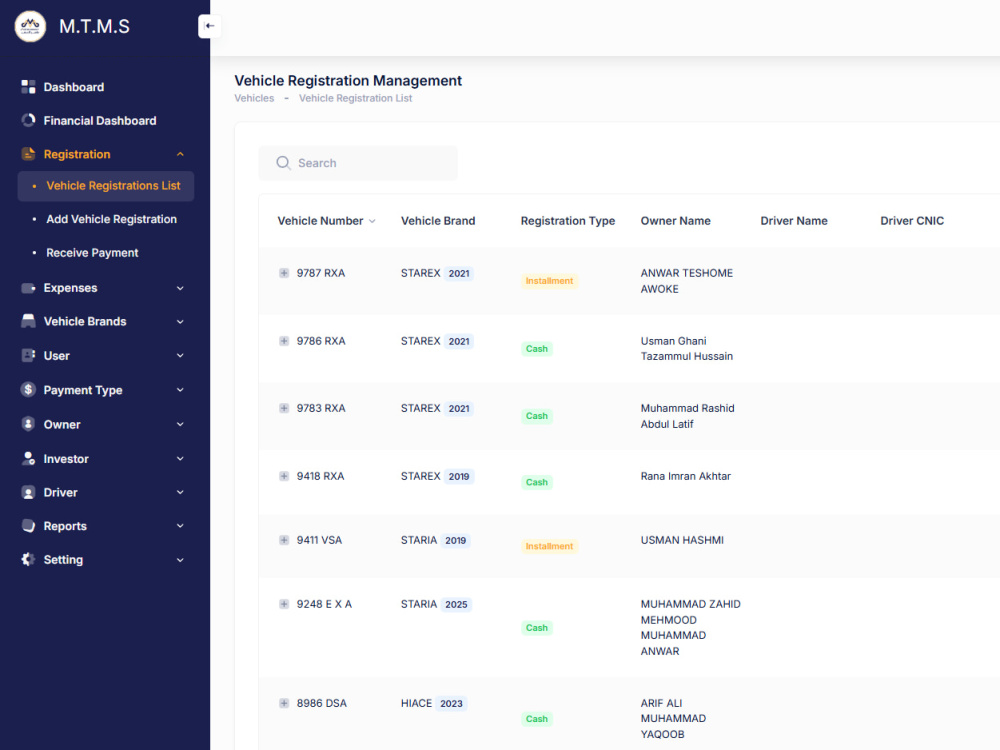Expand the User menu chevron
Image resolution: width=1000 pixels, height=750 pixels.
point(180,355)
